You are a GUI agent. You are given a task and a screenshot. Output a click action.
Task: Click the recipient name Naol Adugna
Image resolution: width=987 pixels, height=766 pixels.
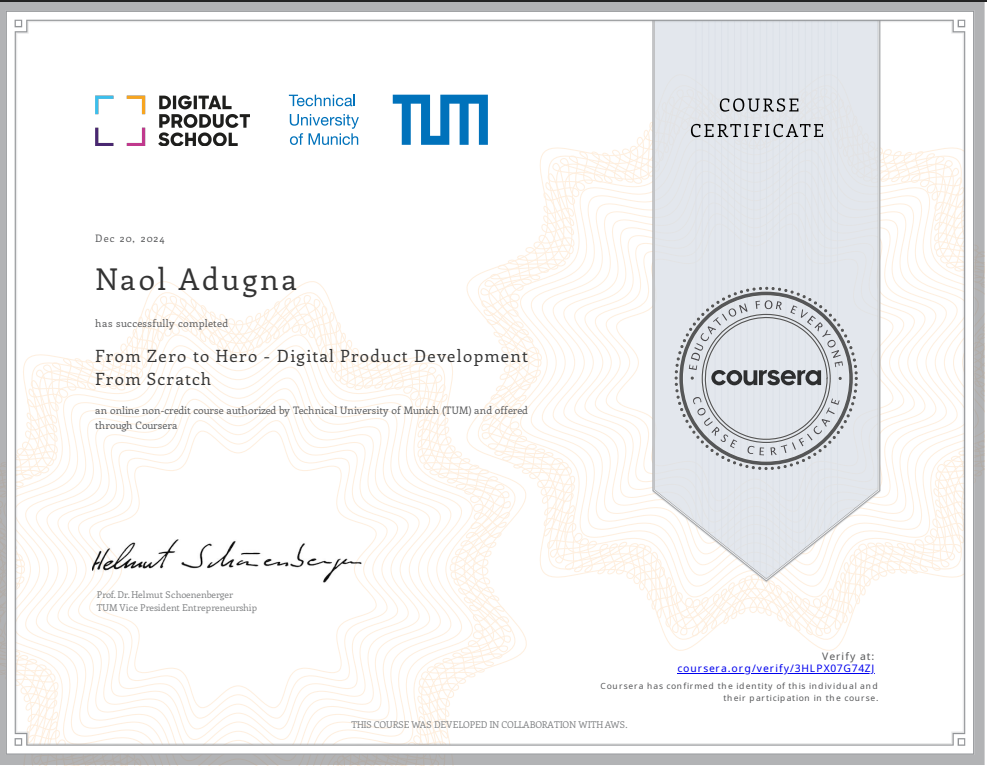pos(196,280)
